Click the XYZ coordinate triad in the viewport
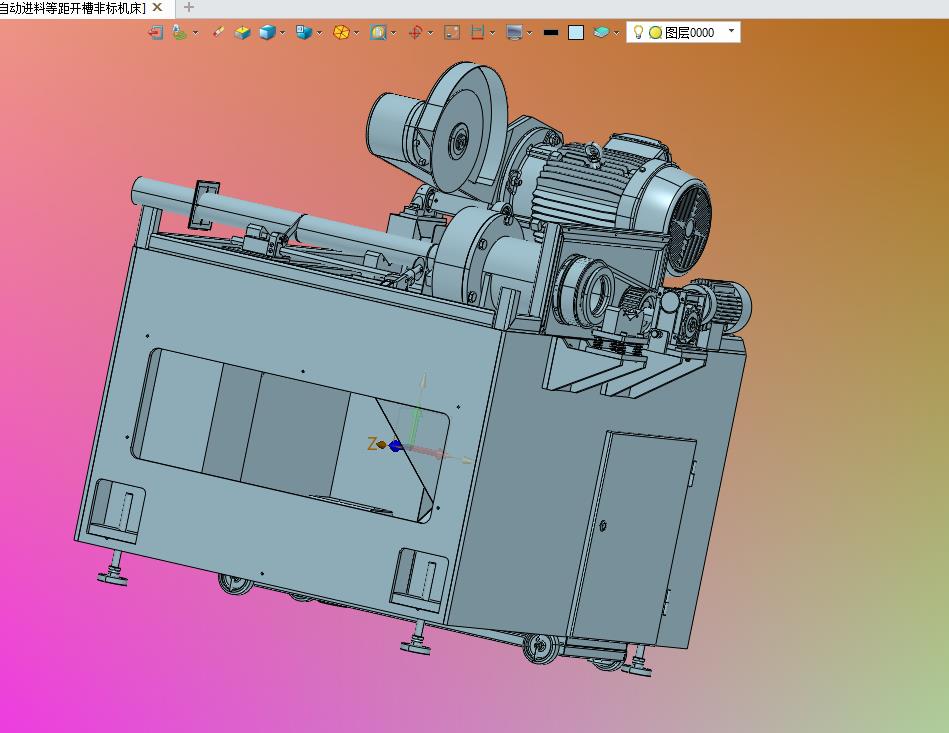 395,445
